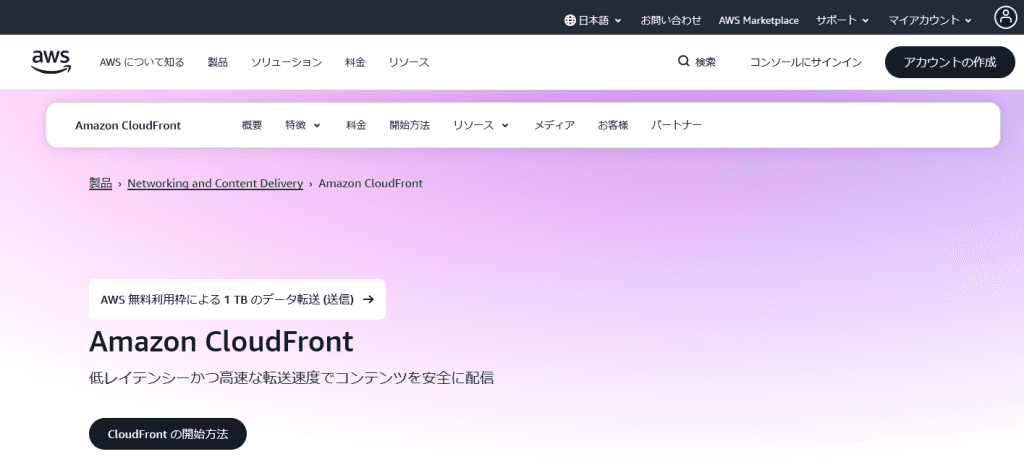Select the 概要 tab
Viewport: 1024px width, 470px height.
[x=251, y=125]
